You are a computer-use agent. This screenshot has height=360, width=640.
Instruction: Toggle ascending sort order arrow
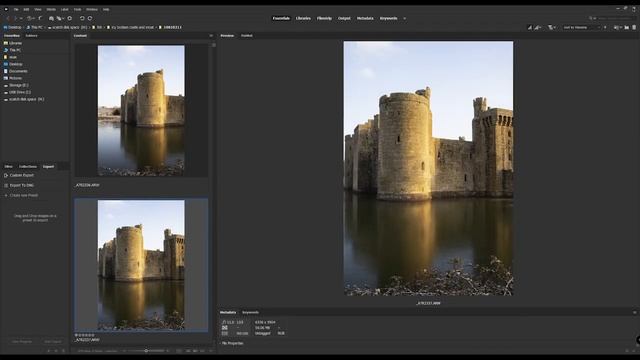605,27
